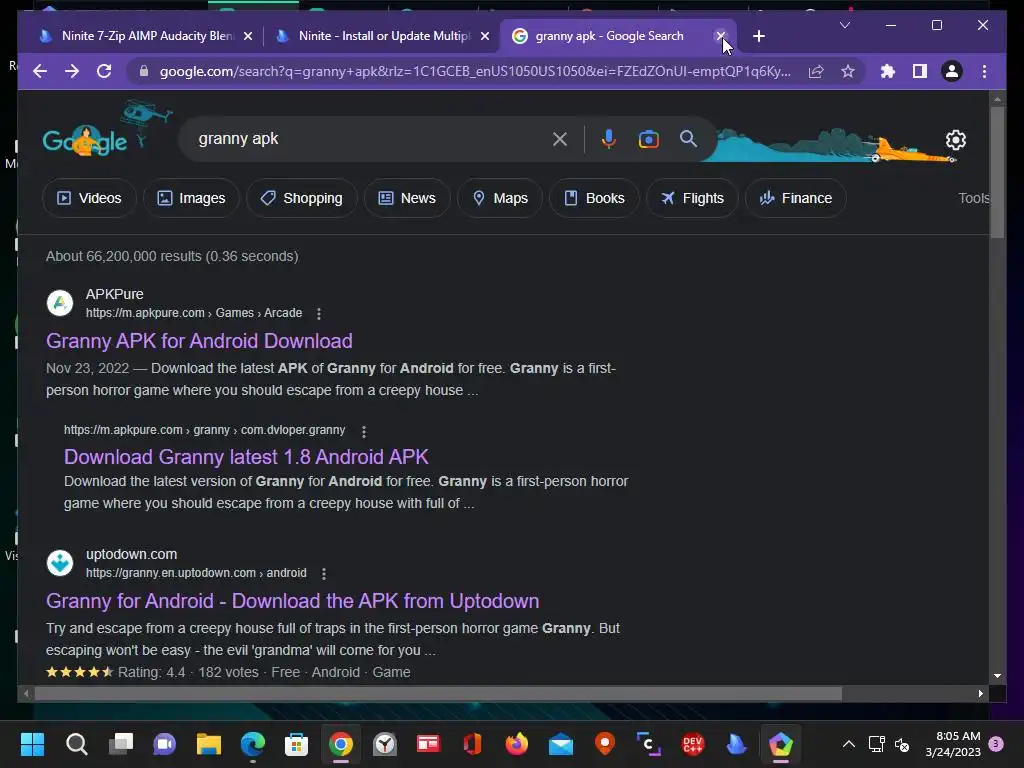Close the granny apk search tab

(720, 35)
